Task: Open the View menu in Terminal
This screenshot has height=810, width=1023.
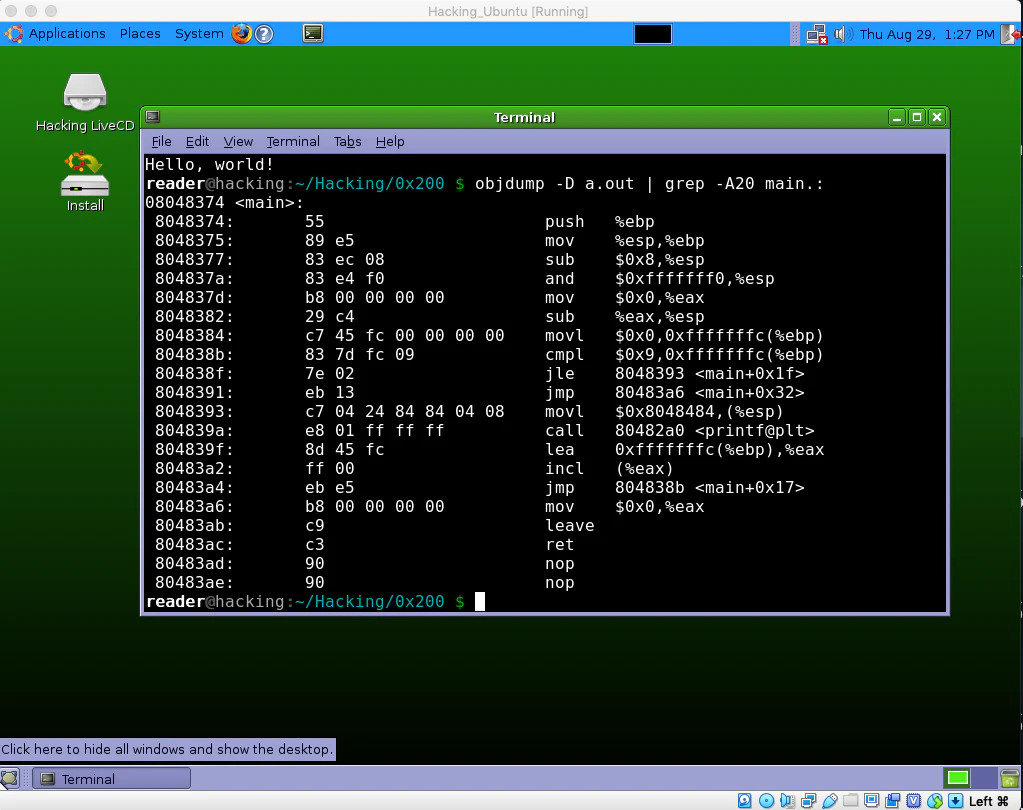Action: (238, 142)
